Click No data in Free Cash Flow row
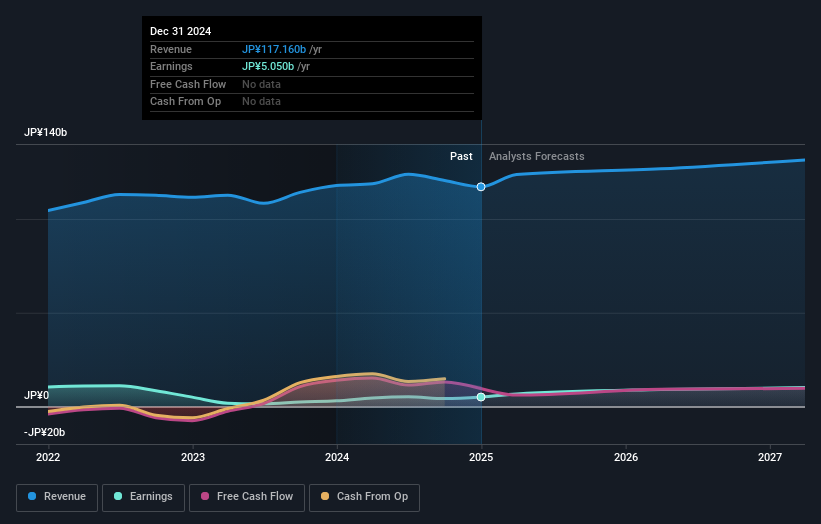This screenshot has height=524, width=821. 261,84
